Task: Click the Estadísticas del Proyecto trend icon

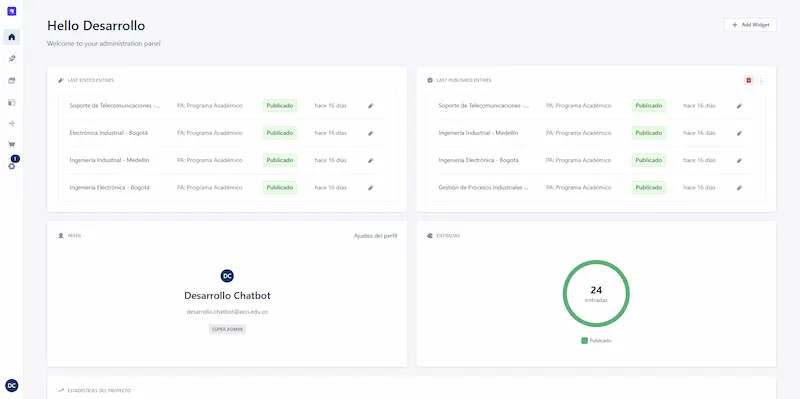Action: 61,390
